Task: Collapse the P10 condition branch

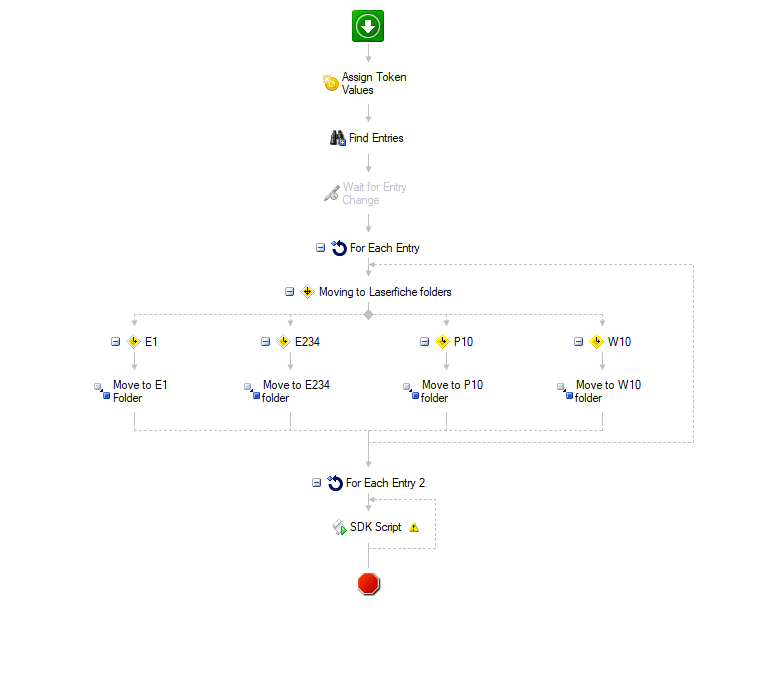Action: pos(424,341)
